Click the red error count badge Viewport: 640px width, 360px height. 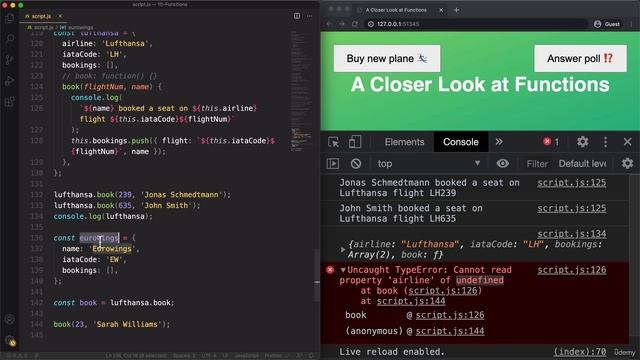(551, 142)
